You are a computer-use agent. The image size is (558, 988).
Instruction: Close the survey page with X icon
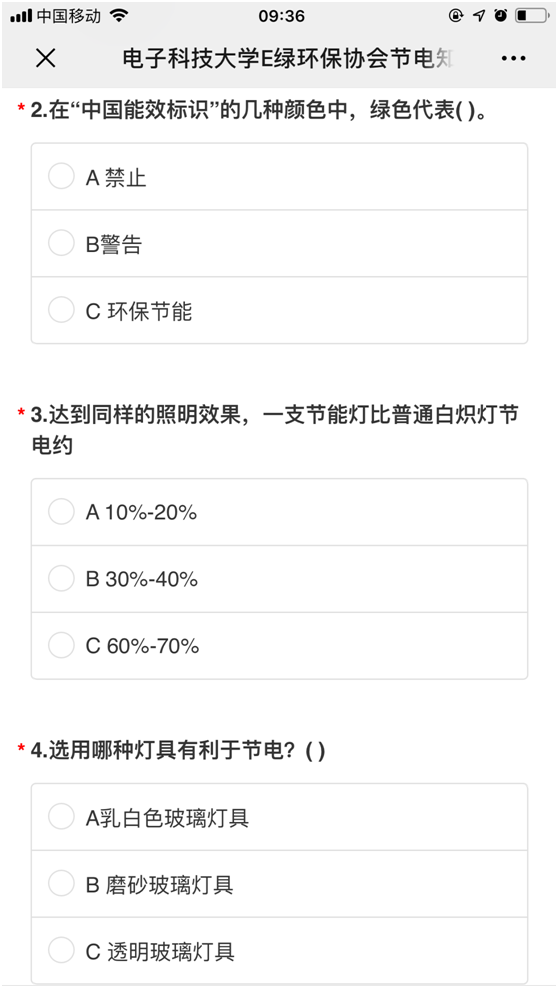[45, 59]
